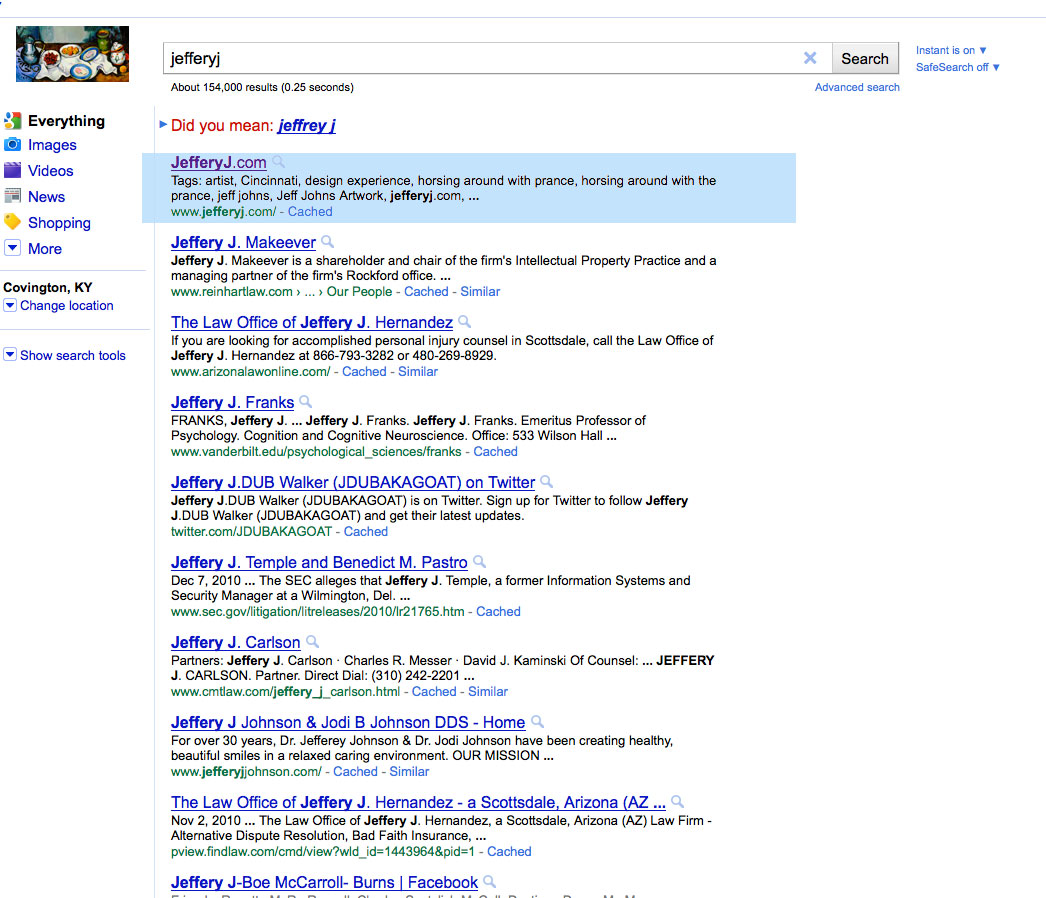
Task: Click magnifier icon beside Jeffery J. Franks
Action: (x=306, y=402)
